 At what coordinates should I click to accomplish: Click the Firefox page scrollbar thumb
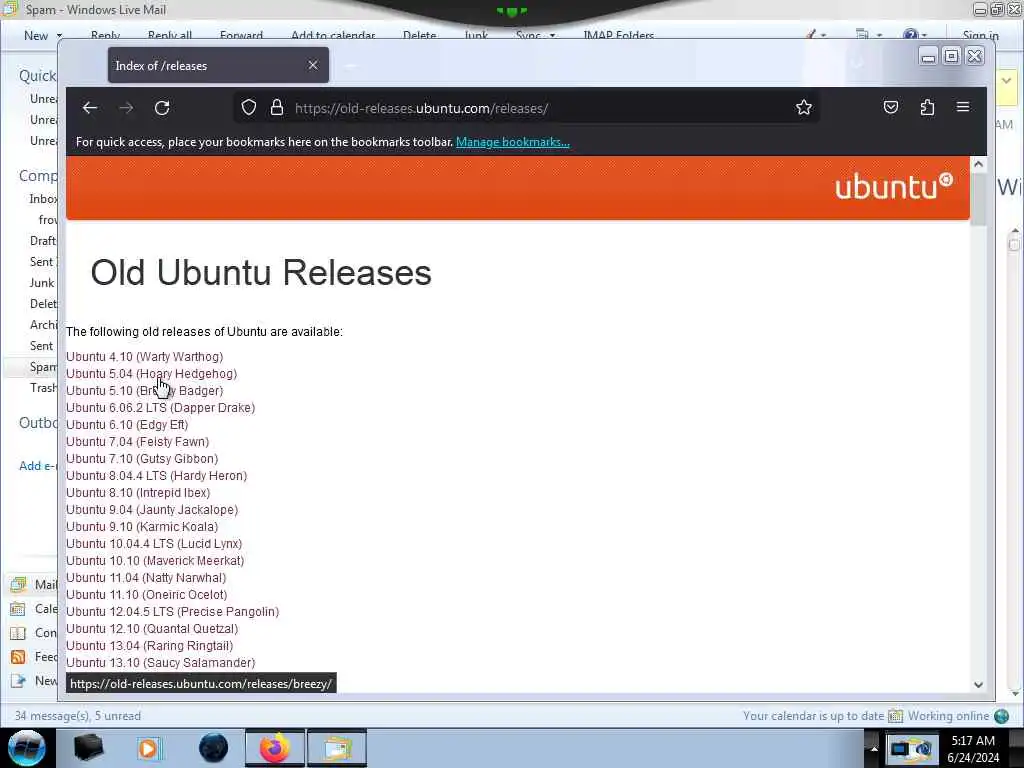[x=978, y=199]
